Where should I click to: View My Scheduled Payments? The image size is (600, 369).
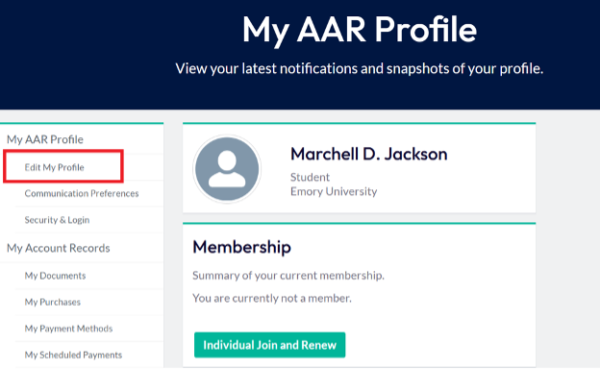(73, 355)
